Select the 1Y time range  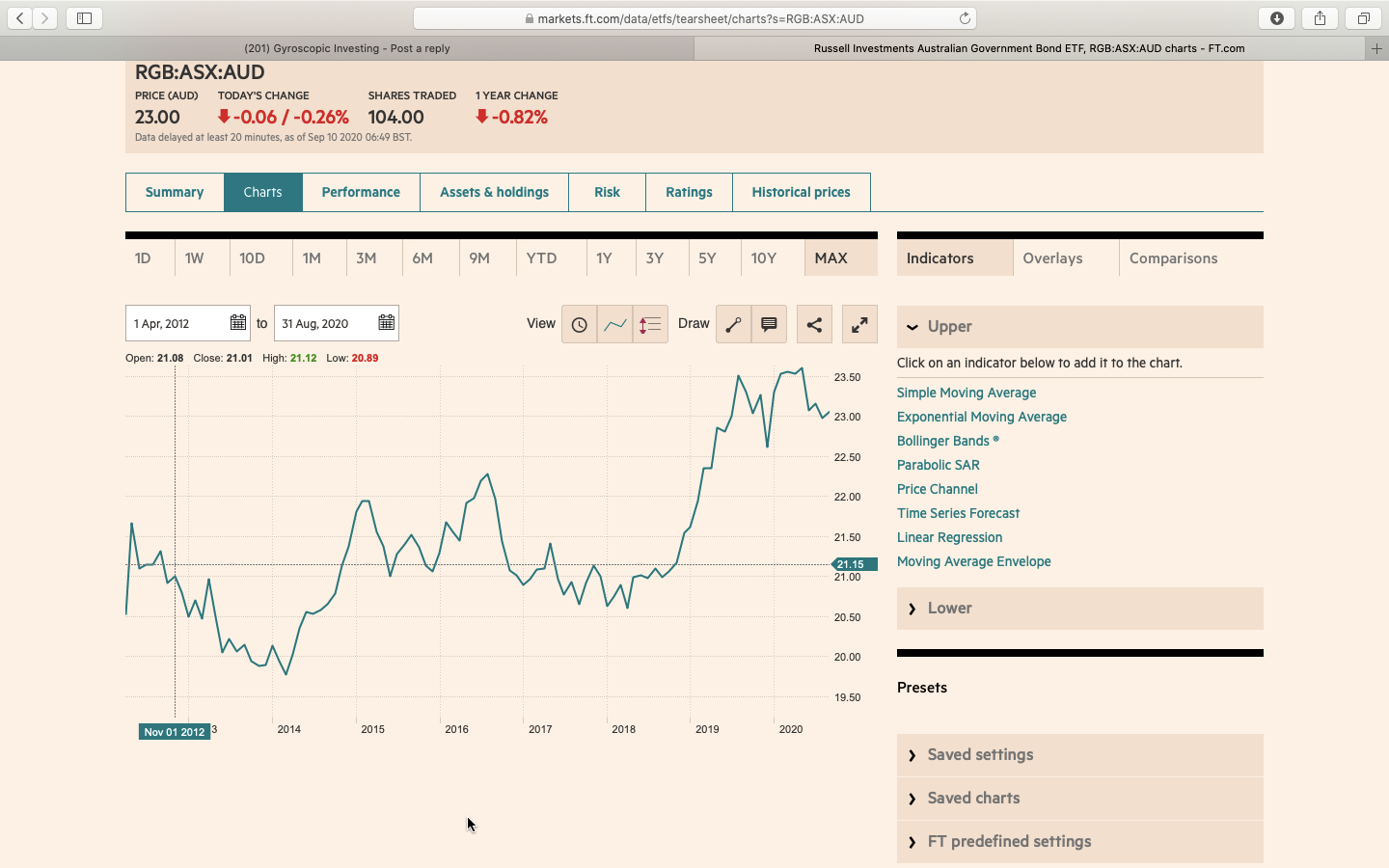click(x=604, y=258)
